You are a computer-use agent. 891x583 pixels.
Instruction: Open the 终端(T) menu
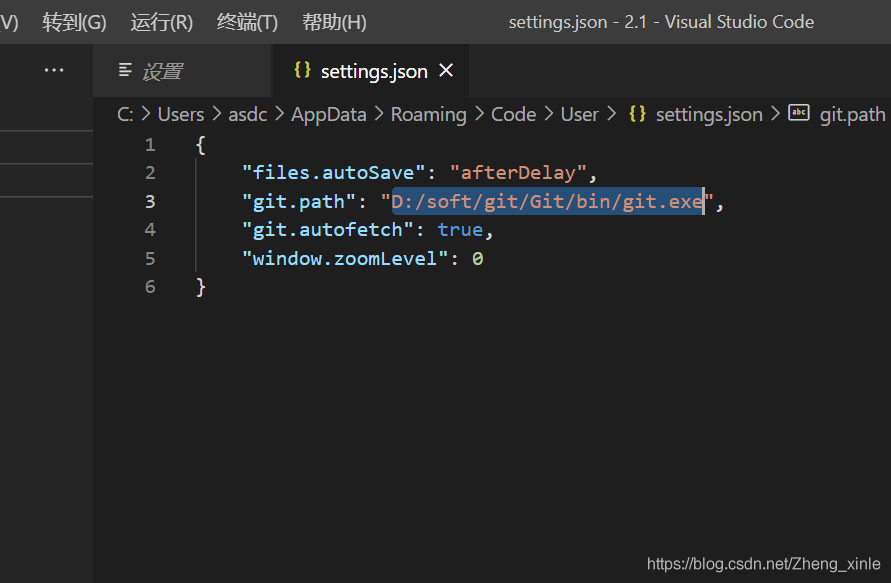coord(246,21)
